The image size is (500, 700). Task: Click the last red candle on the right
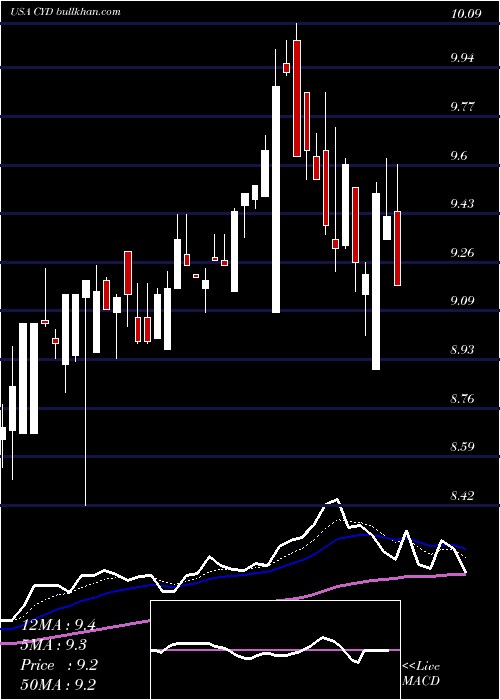tap(397, 248)
